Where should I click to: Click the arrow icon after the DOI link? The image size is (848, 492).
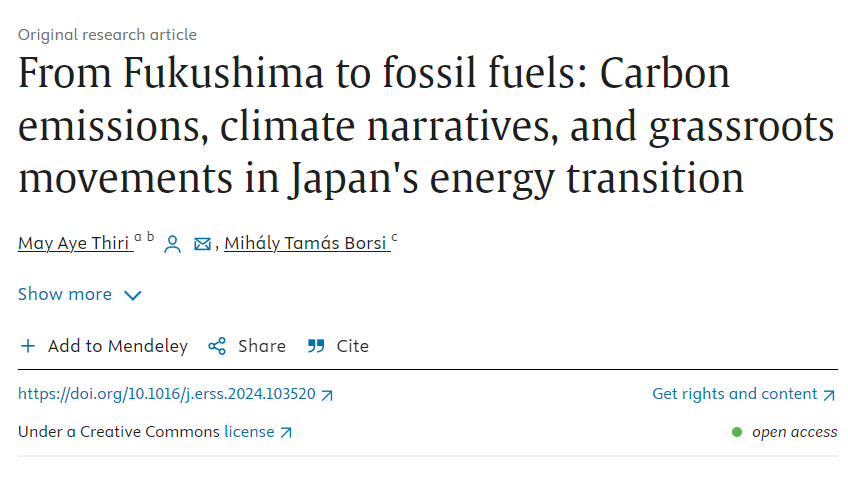327,395
